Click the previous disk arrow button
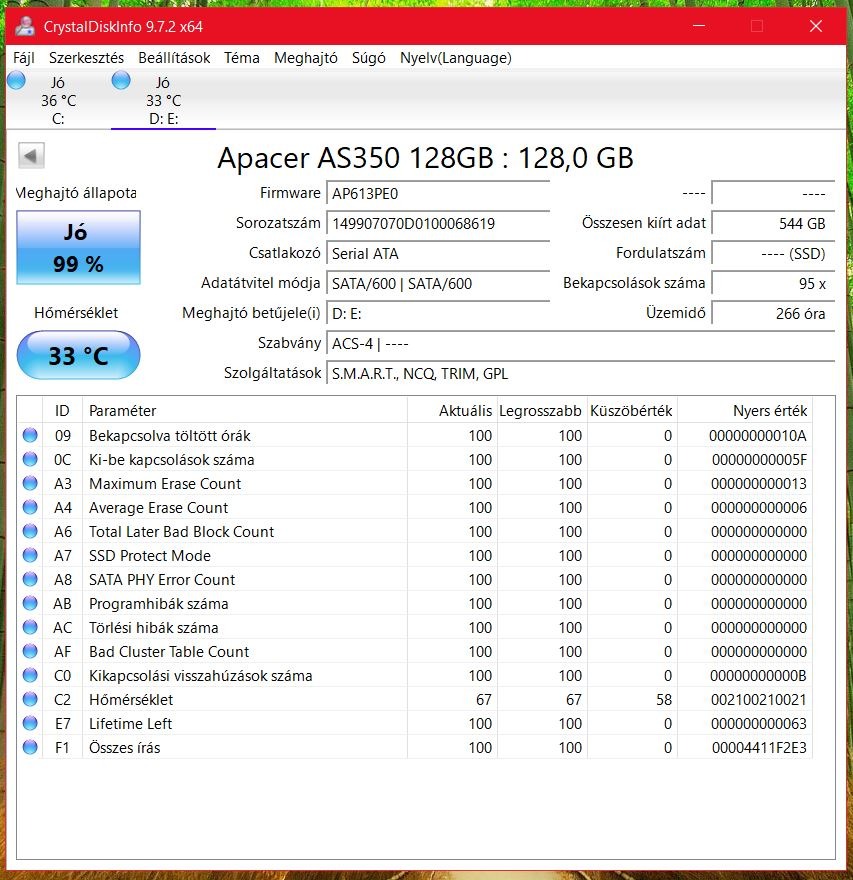The width and height of the screenshot is (853, 880). click(31, 155)
